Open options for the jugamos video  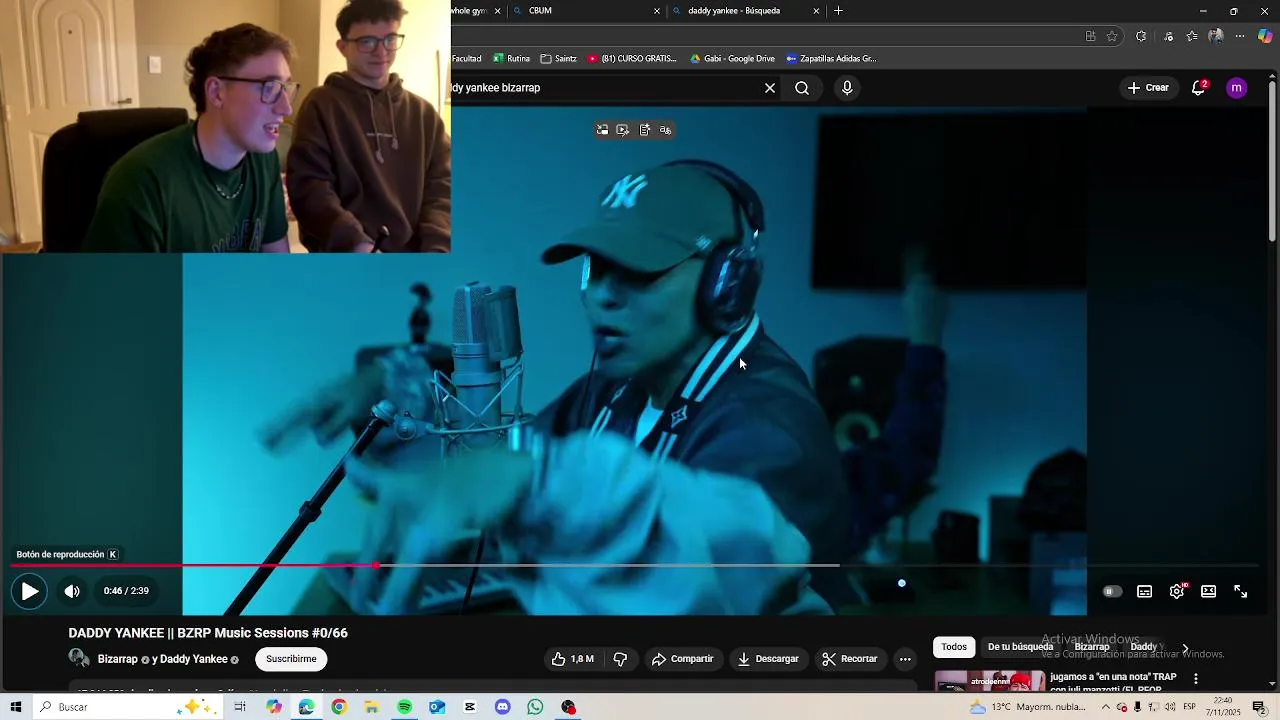click(x=1195, y=679)
